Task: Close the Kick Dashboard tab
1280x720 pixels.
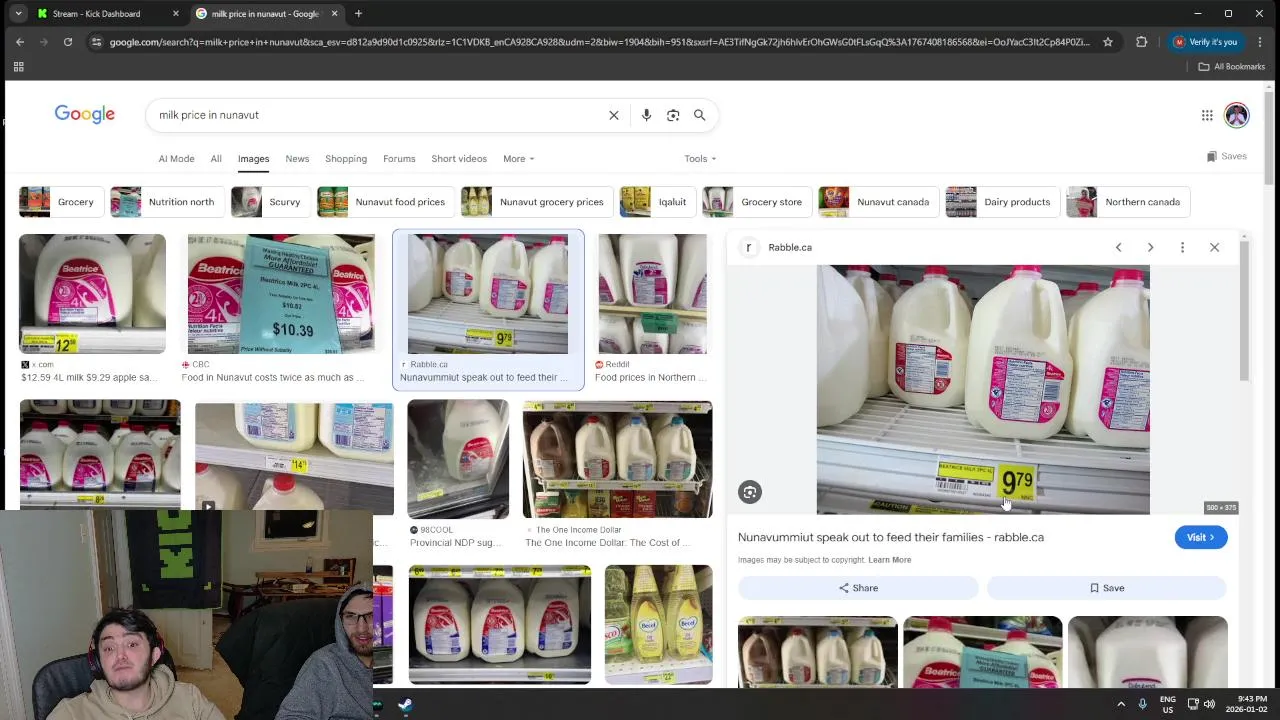Action: pos(176,14)
